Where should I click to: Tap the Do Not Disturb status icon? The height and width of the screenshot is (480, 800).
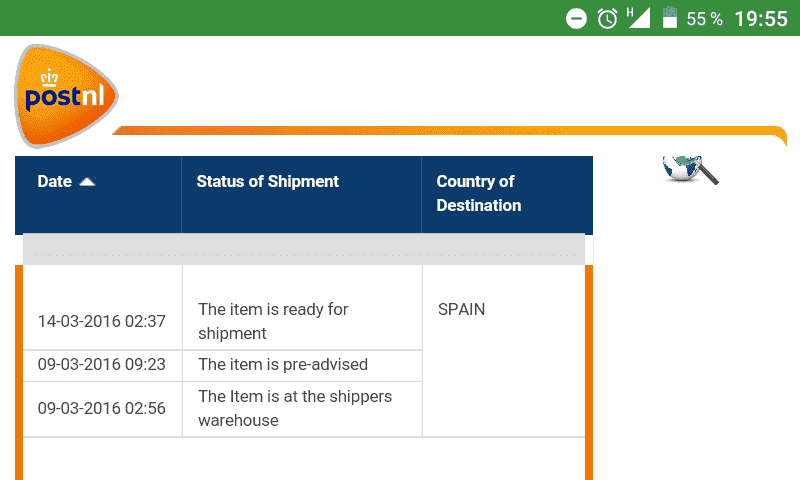click(x=576, y=19)
